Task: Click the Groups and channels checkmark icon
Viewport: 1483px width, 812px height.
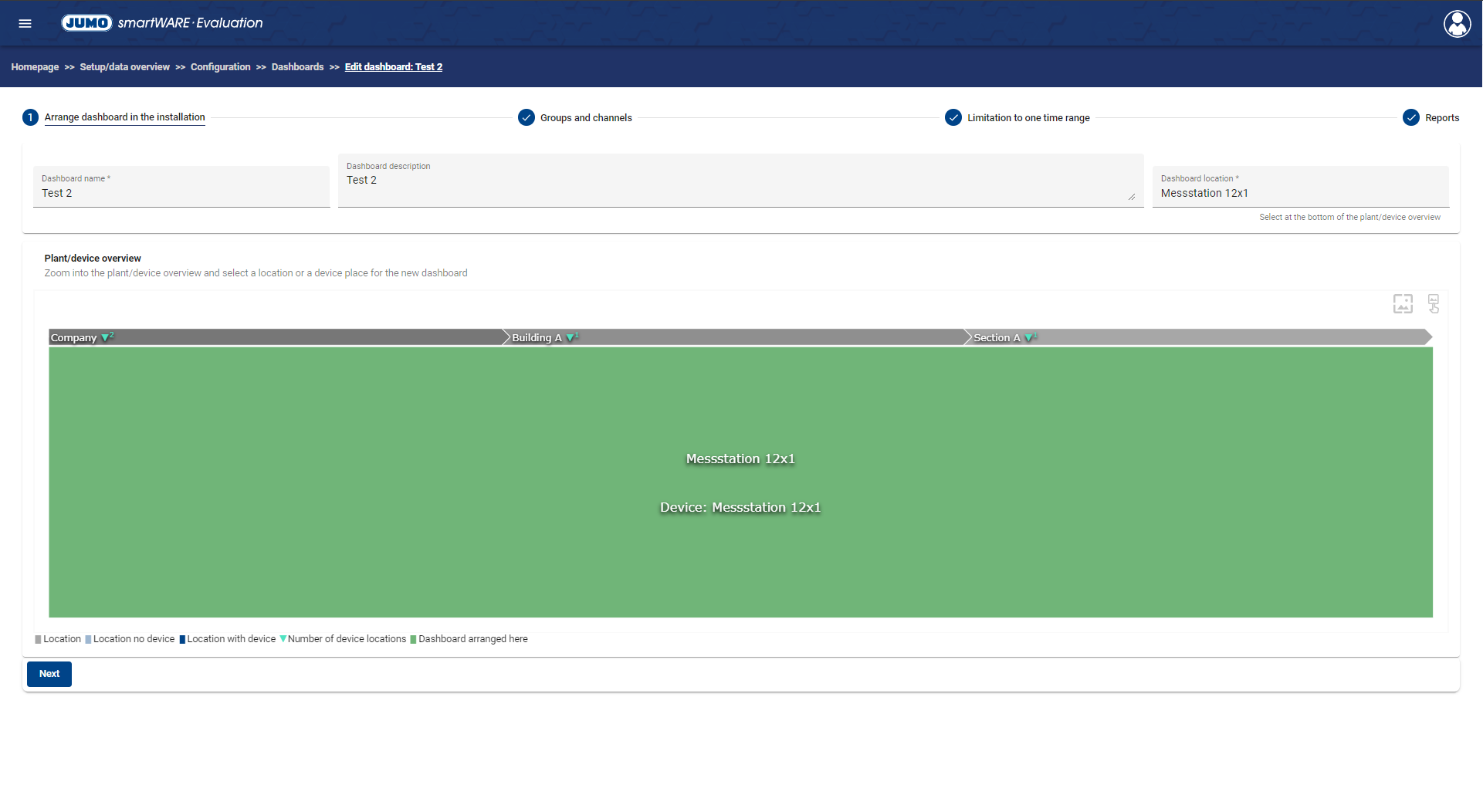Action: click(x=526, y=117)
